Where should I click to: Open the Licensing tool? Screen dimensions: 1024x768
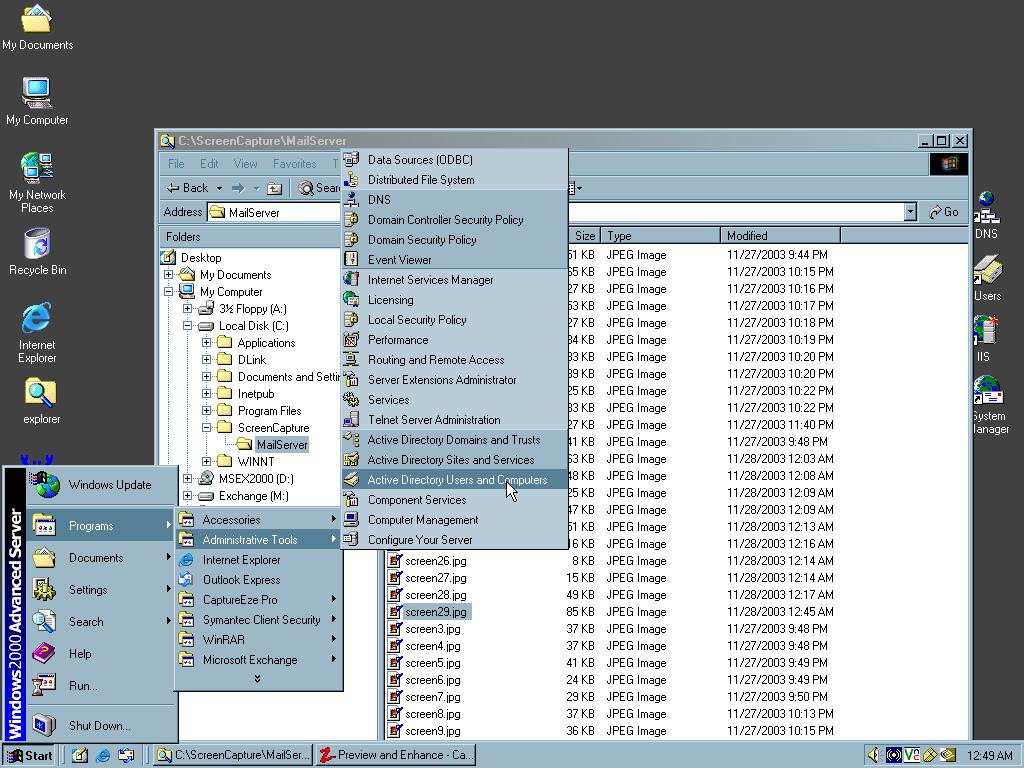pos(455,300)
